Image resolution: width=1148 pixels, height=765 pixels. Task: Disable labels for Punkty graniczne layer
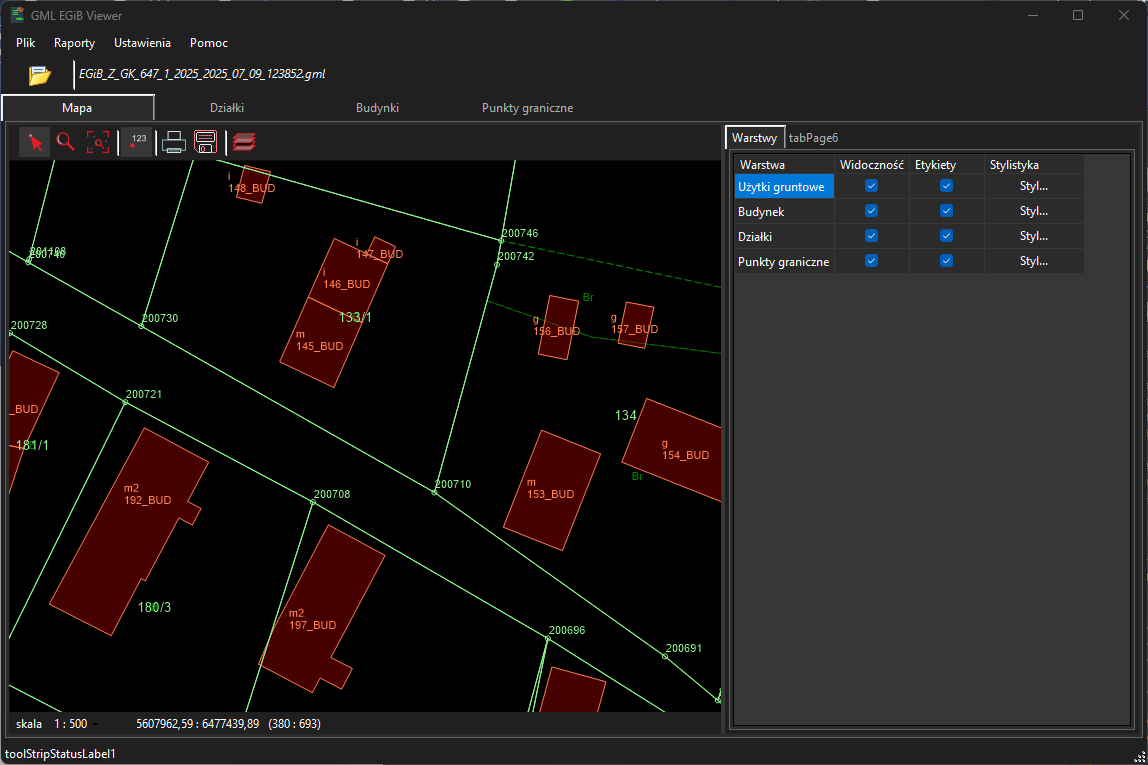[x=946, y=261]
